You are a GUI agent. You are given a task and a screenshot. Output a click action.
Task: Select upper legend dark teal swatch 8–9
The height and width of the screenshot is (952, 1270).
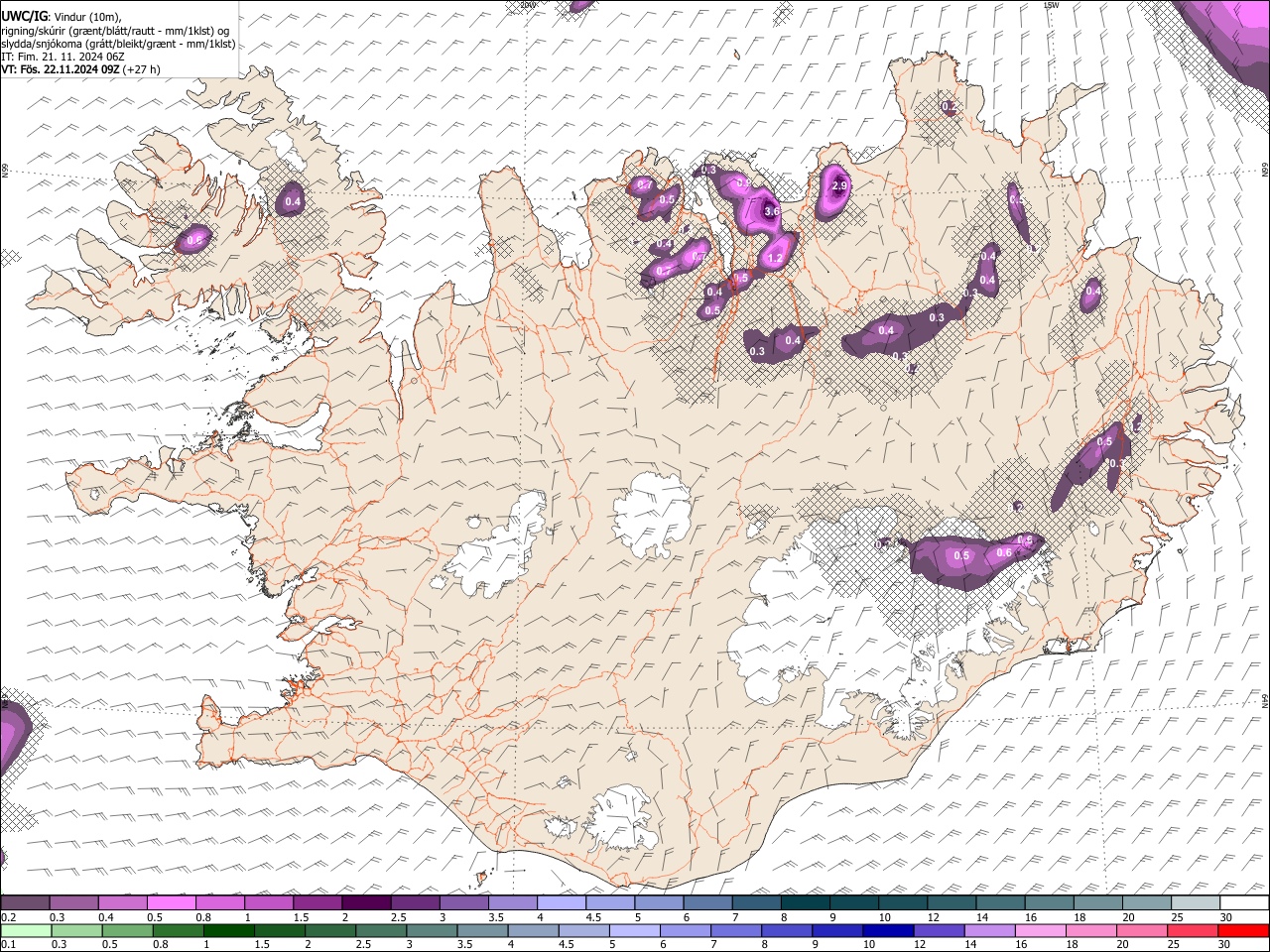pos(805,902)
